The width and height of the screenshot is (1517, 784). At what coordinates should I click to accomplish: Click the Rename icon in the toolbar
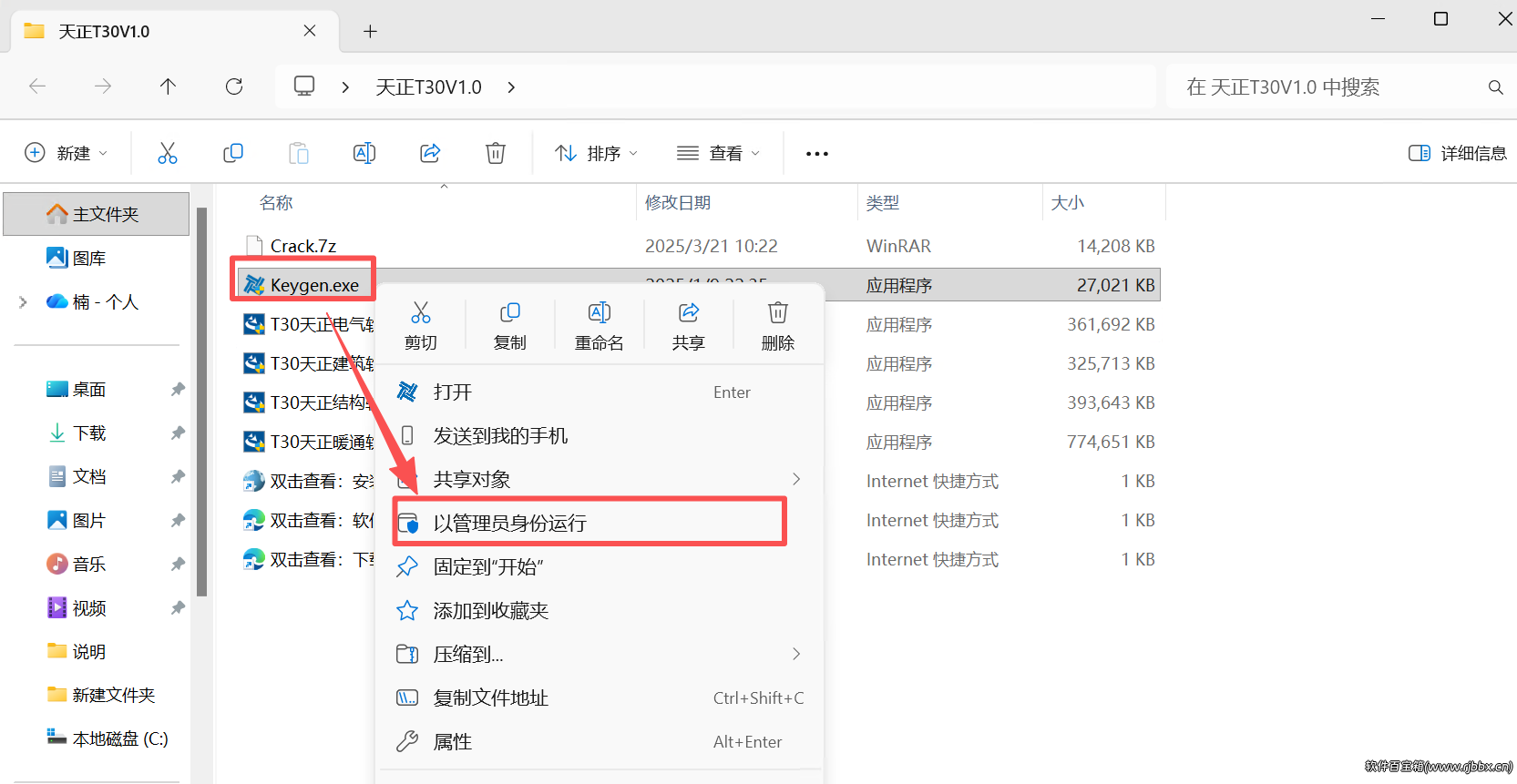point(364,153)
